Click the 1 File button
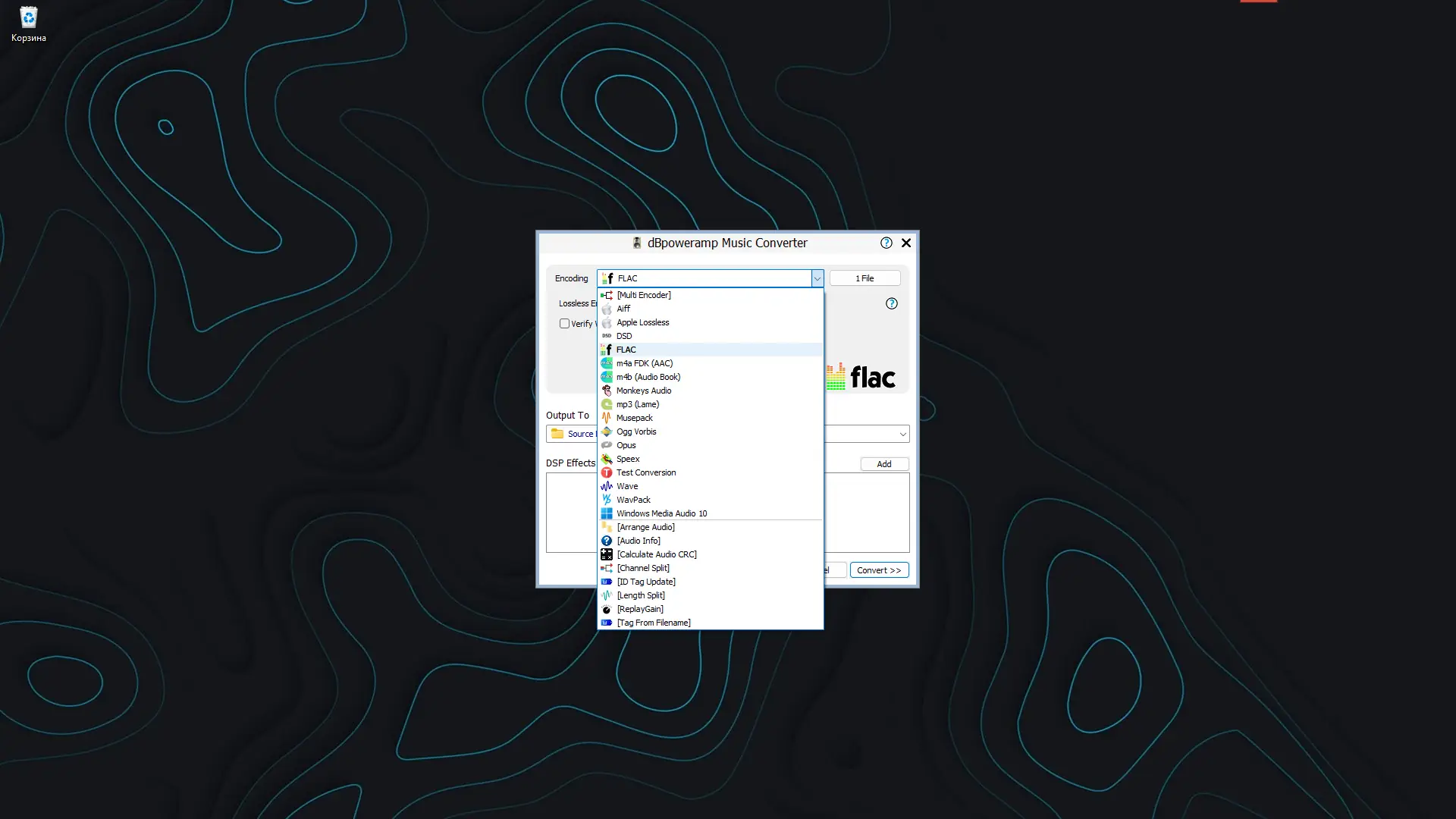This screenshot has height=819, width=1456. (x=864, y=278)
